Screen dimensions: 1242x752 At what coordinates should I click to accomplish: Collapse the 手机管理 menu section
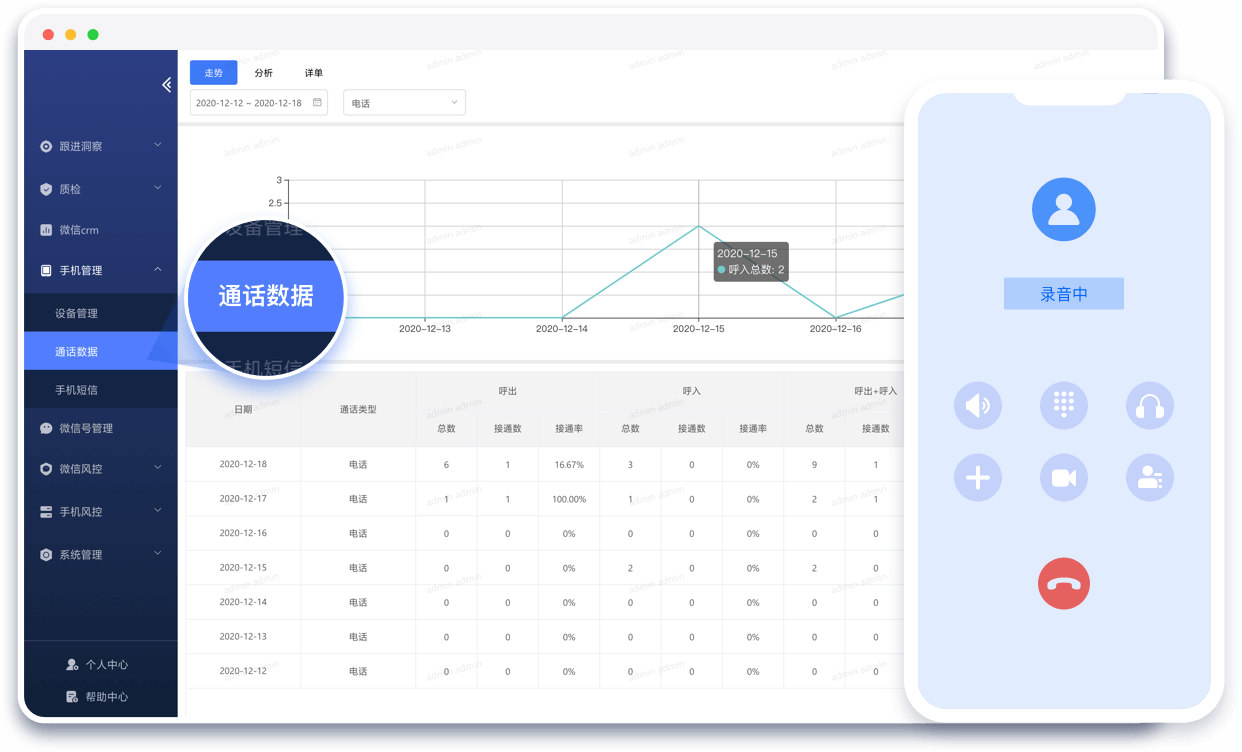pos(100,270)
